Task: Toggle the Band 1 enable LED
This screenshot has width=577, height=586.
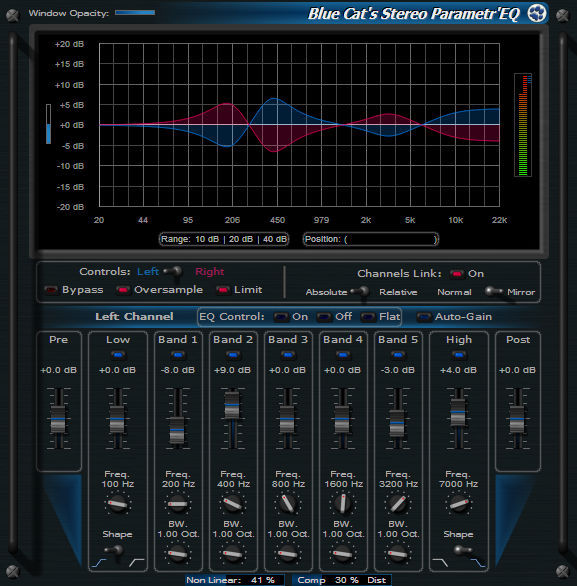Action: click(x=178, y=355)
